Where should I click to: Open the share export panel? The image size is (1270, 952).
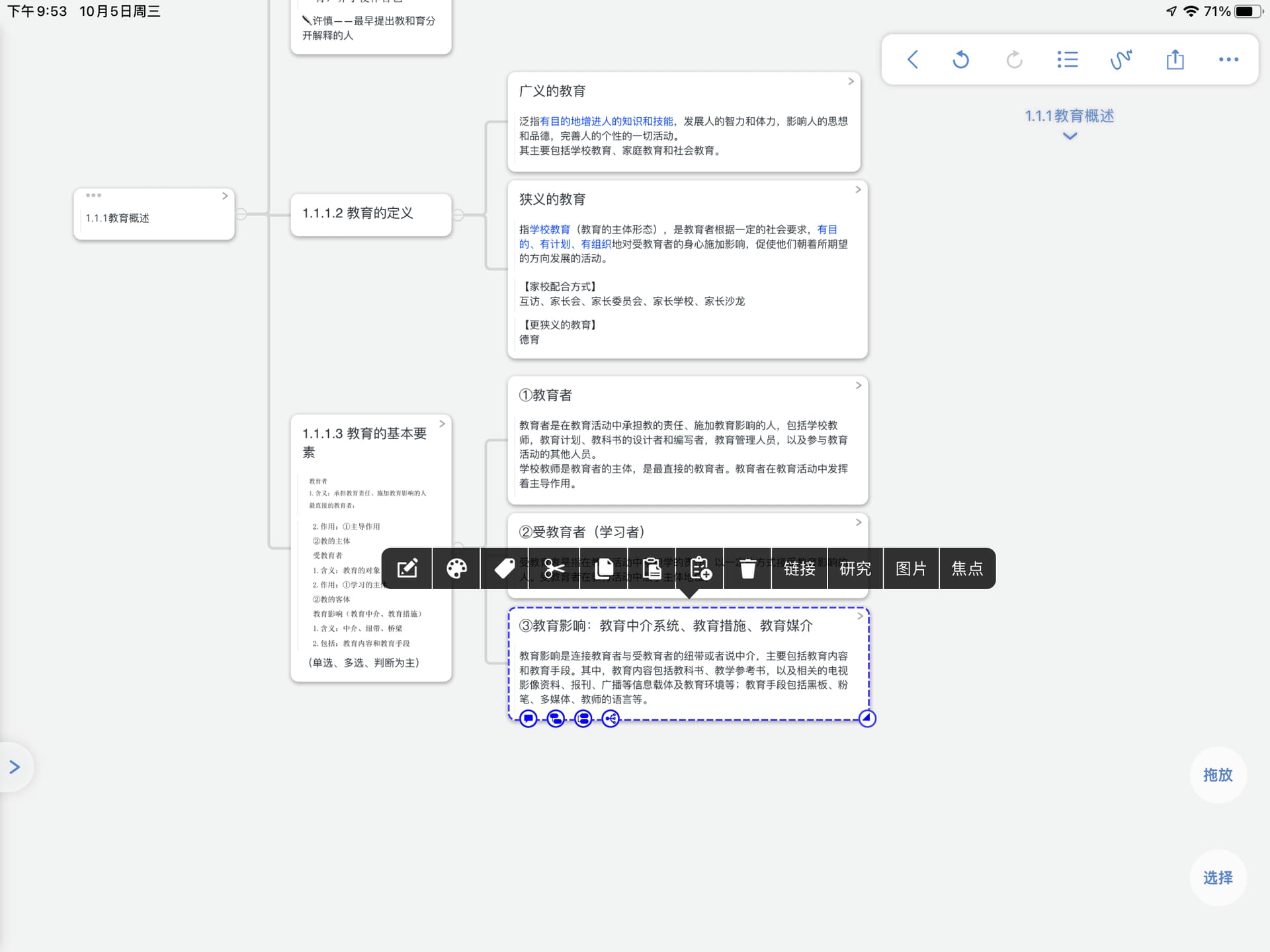click(1175, 59)
